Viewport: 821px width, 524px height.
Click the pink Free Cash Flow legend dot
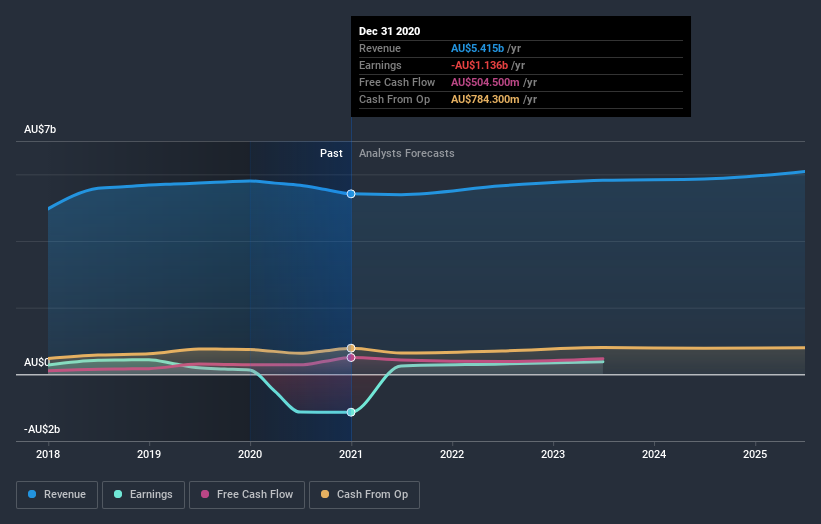point(205,494)
